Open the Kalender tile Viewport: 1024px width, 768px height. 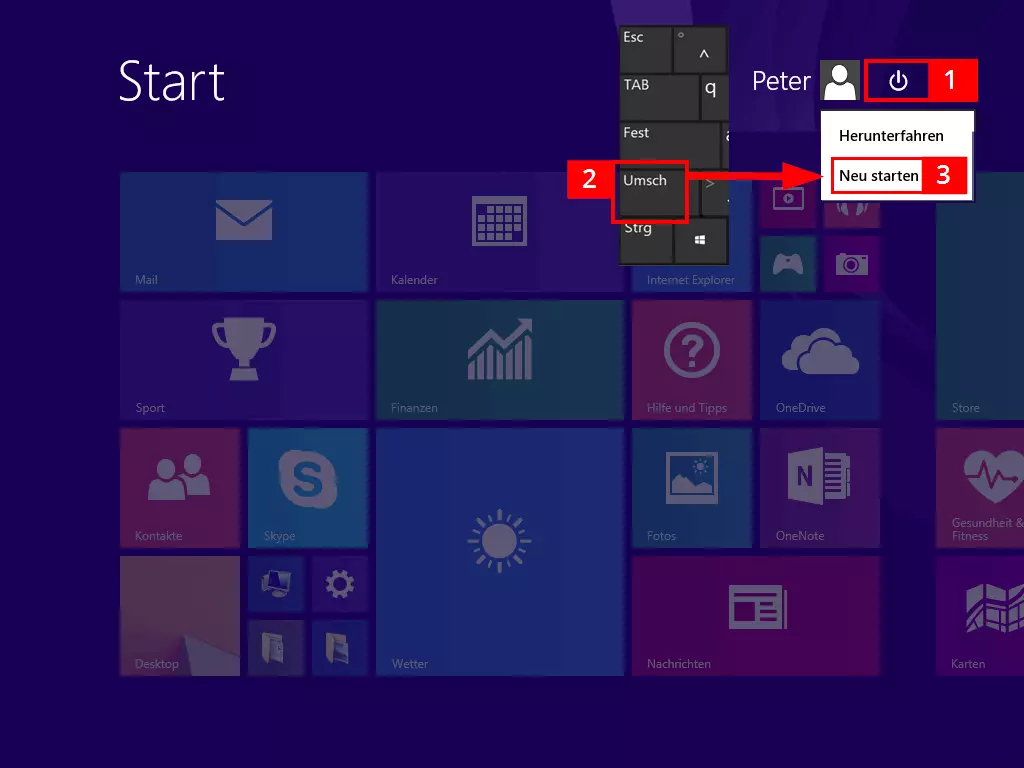coord(499,232)
